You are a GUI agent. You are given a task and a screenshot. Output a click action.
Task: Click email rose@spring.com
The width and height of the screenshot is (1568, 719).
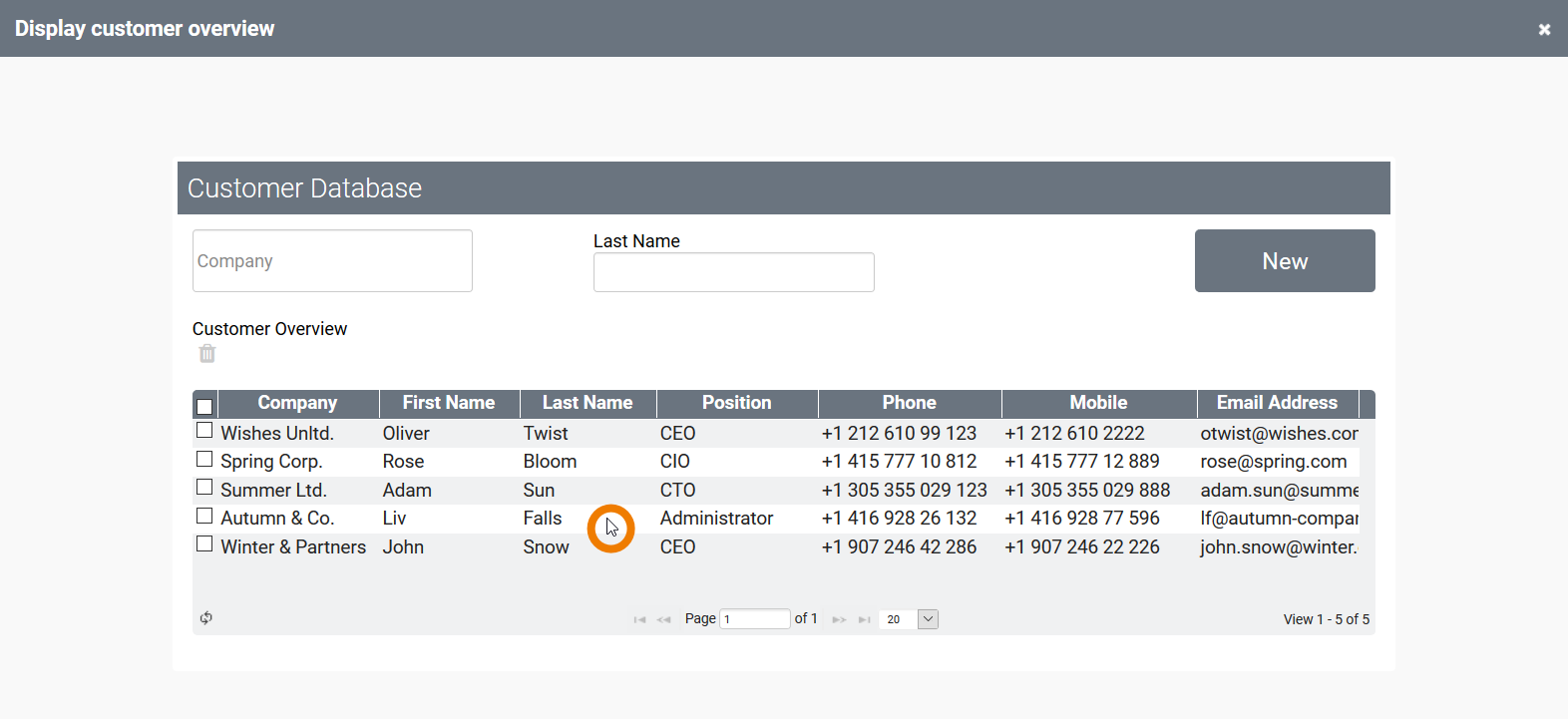click(1274, 462)
